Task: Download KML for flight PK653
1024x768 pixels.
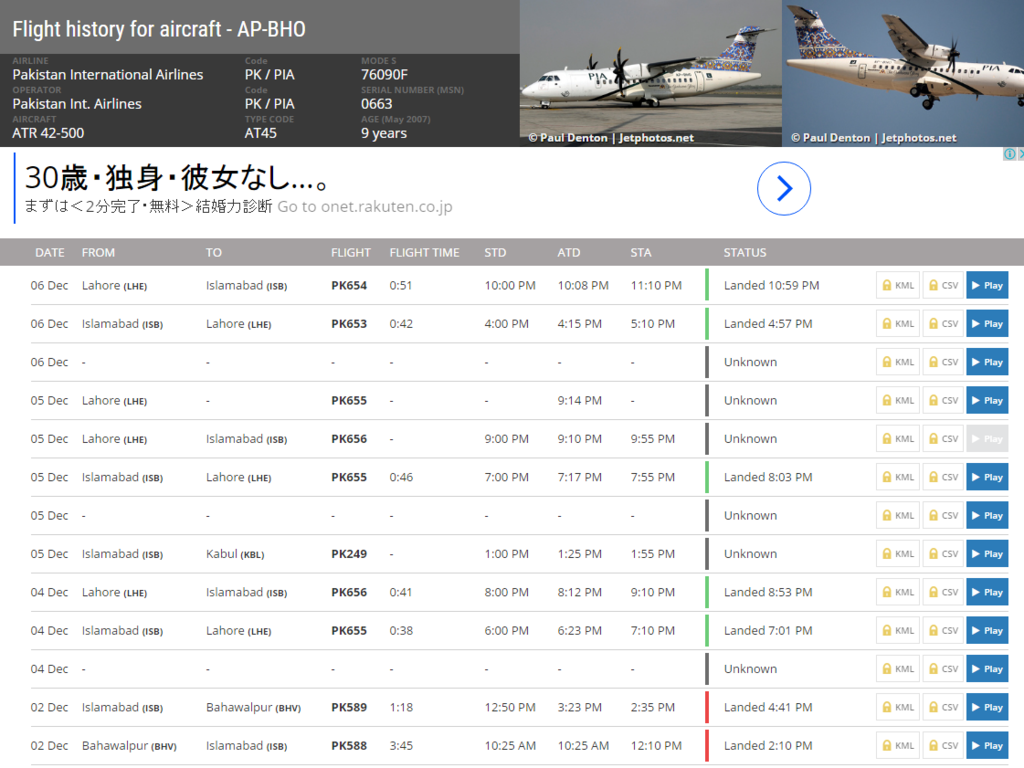Action: point(898,324)
